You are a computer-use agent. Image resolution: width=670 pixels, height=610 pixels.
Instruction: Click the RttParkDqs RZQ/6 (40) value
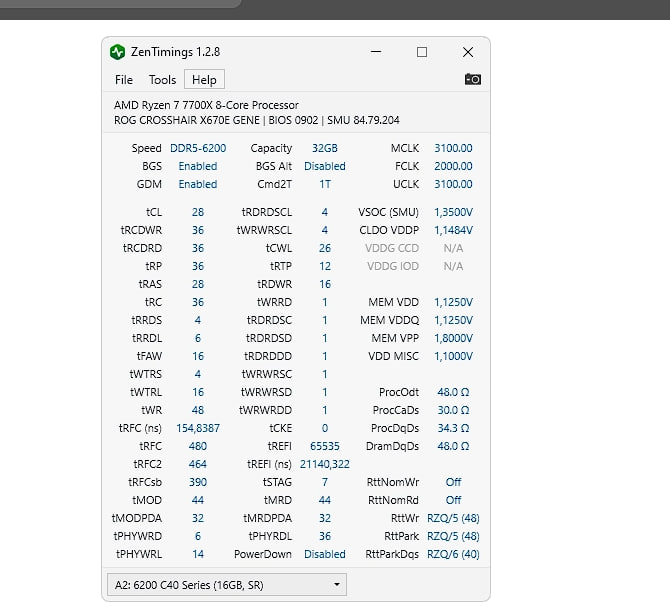pos(453,554)
